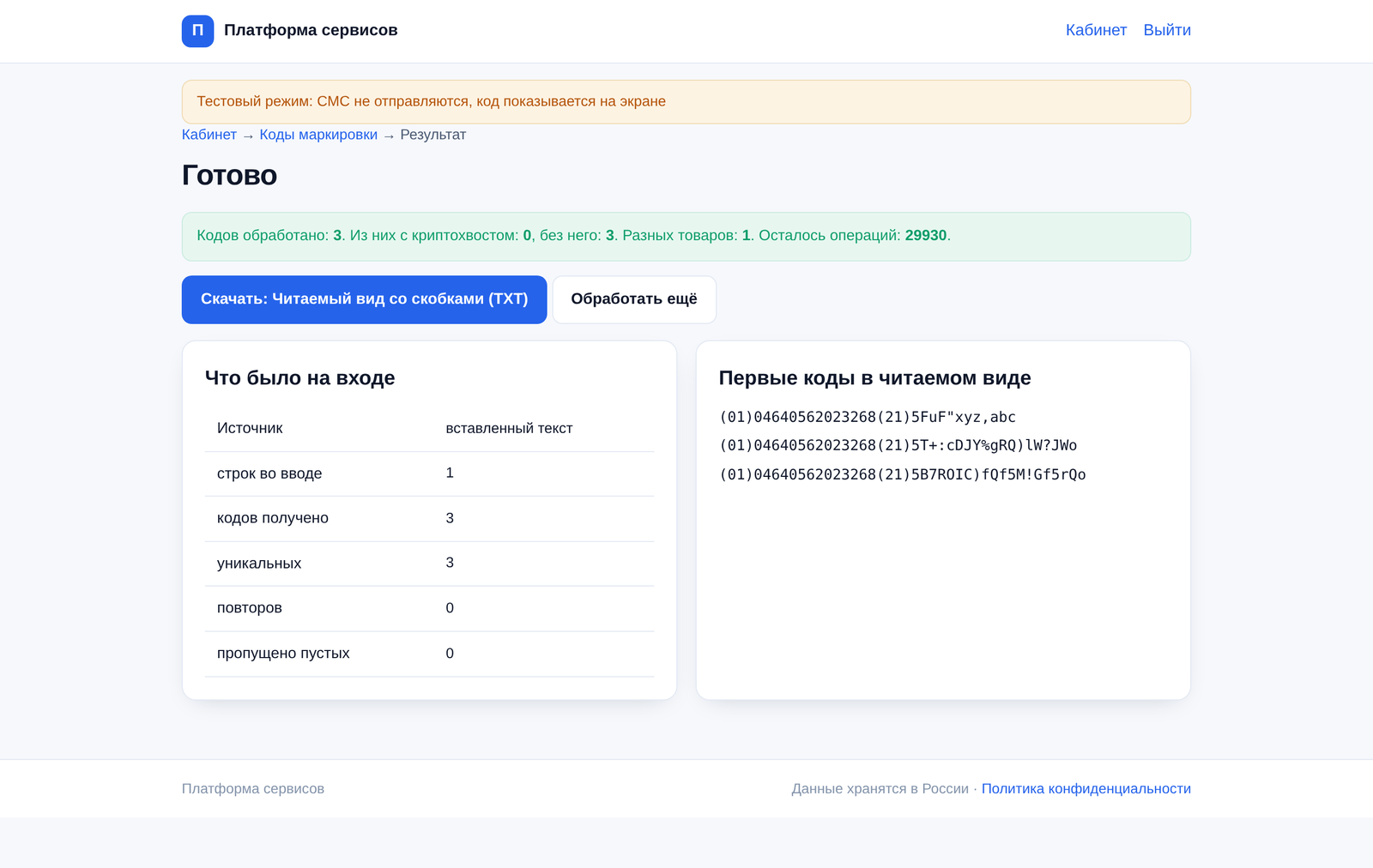This screenshot has height=868, width=1373.
Task: Click the blue П logo icon
Action: [197, 31]
